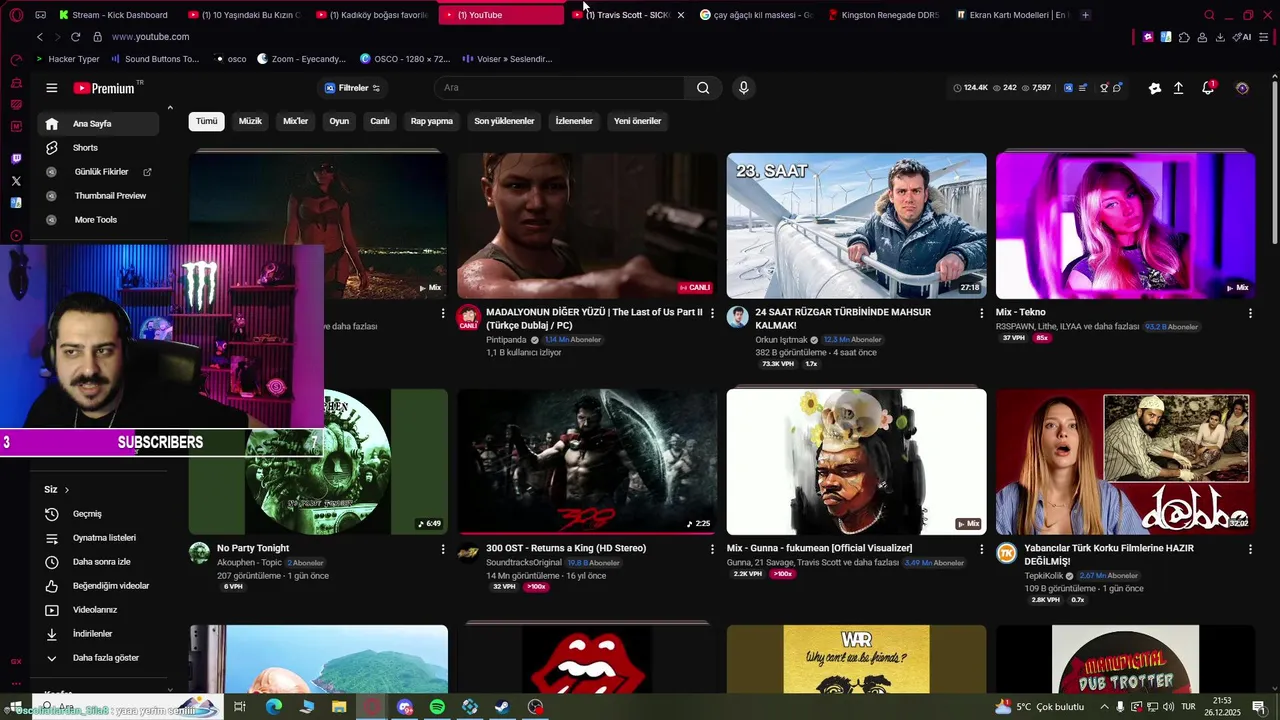The height and width of the screenshot is (720, 1280).
Task: Select the Rap yapma filter chip
Action: [x=432, y=121]
